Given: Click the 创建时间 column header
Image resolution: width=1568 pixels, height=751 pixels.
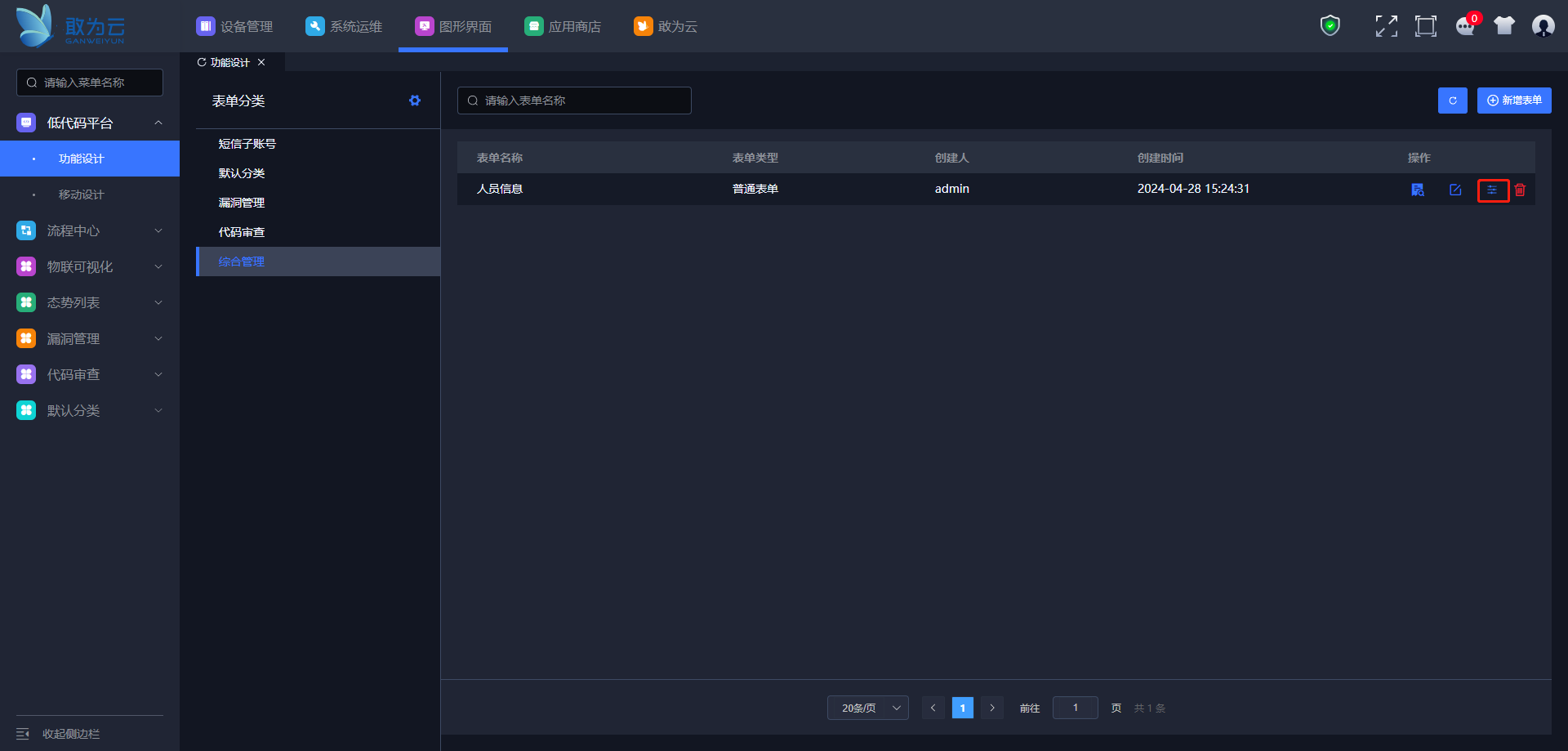Looking at the screenshot, I should pos(1160,158).
